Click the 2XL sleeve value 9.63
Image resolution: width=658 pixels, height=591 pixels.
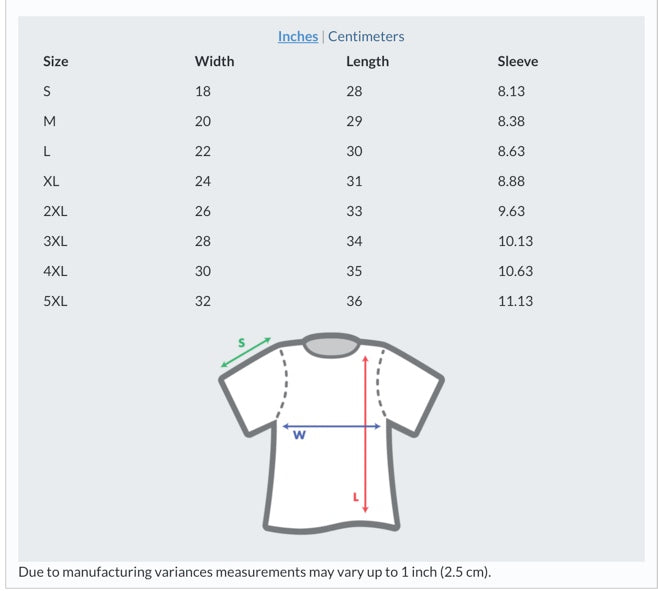511,211
